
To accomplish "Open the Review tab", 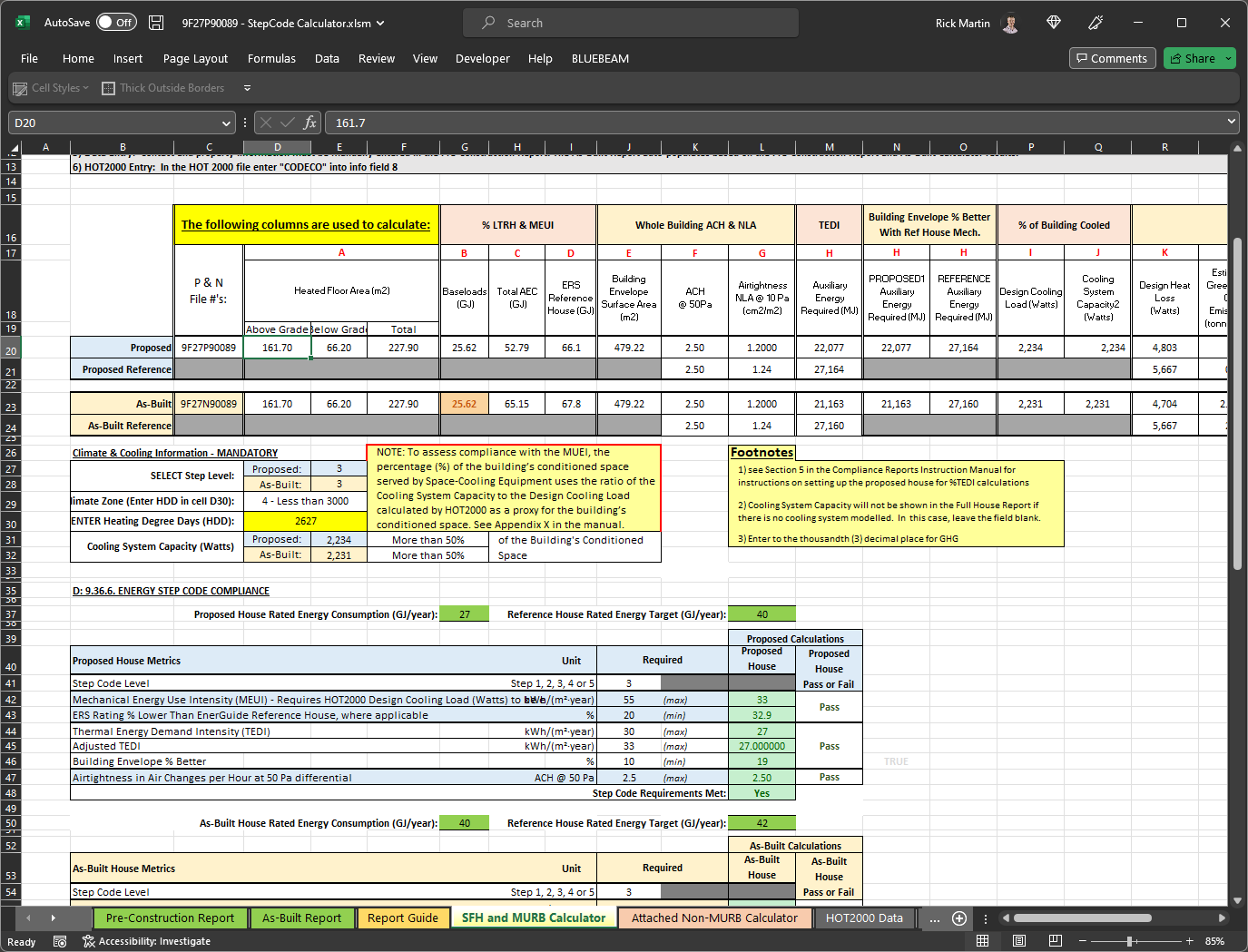I will [x=377, y=58].
